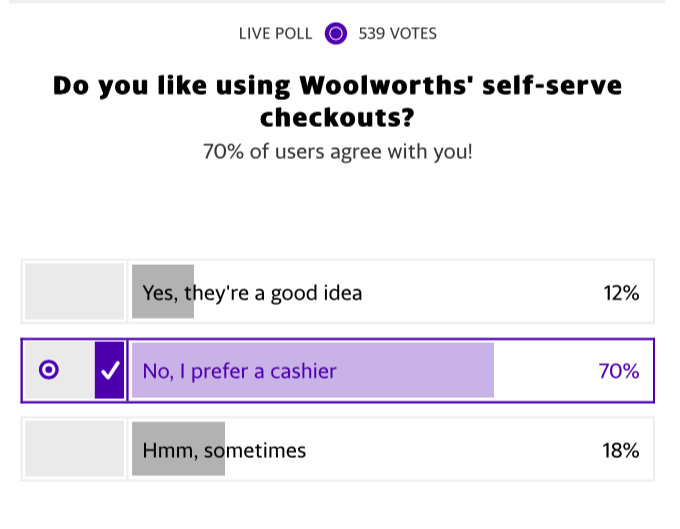
Task: Choose the "No, I prefer a cashier" answer text
Action: [x=240, y=371]
